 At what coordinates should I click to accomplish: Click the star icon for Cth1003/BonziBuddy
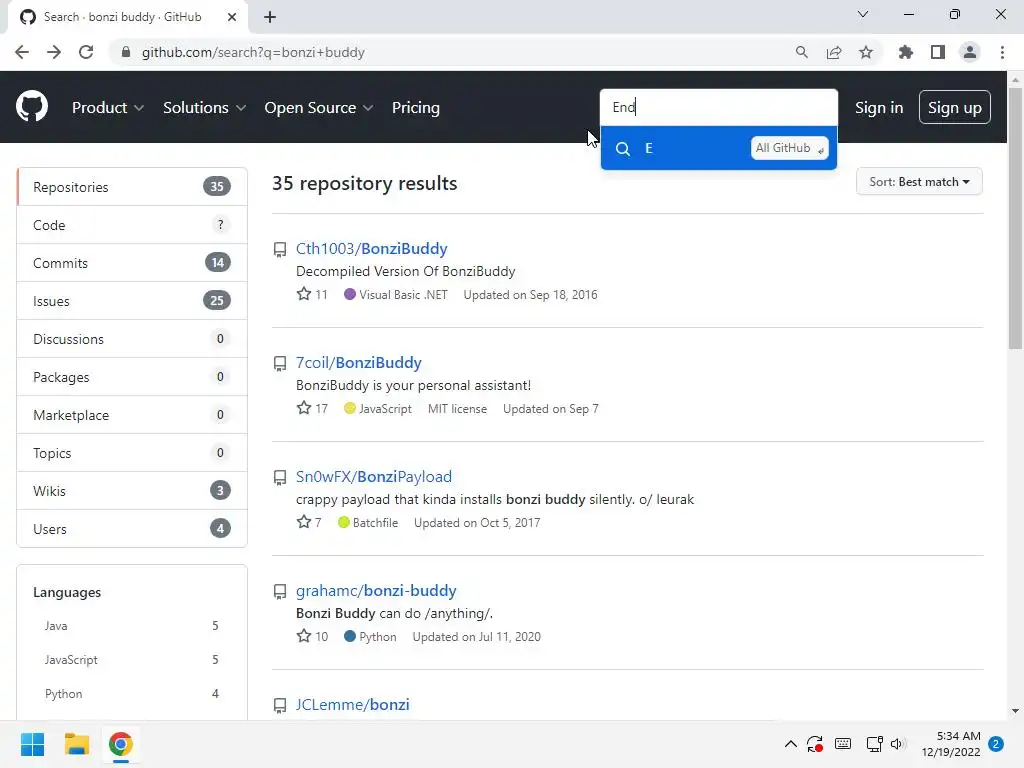304,294
